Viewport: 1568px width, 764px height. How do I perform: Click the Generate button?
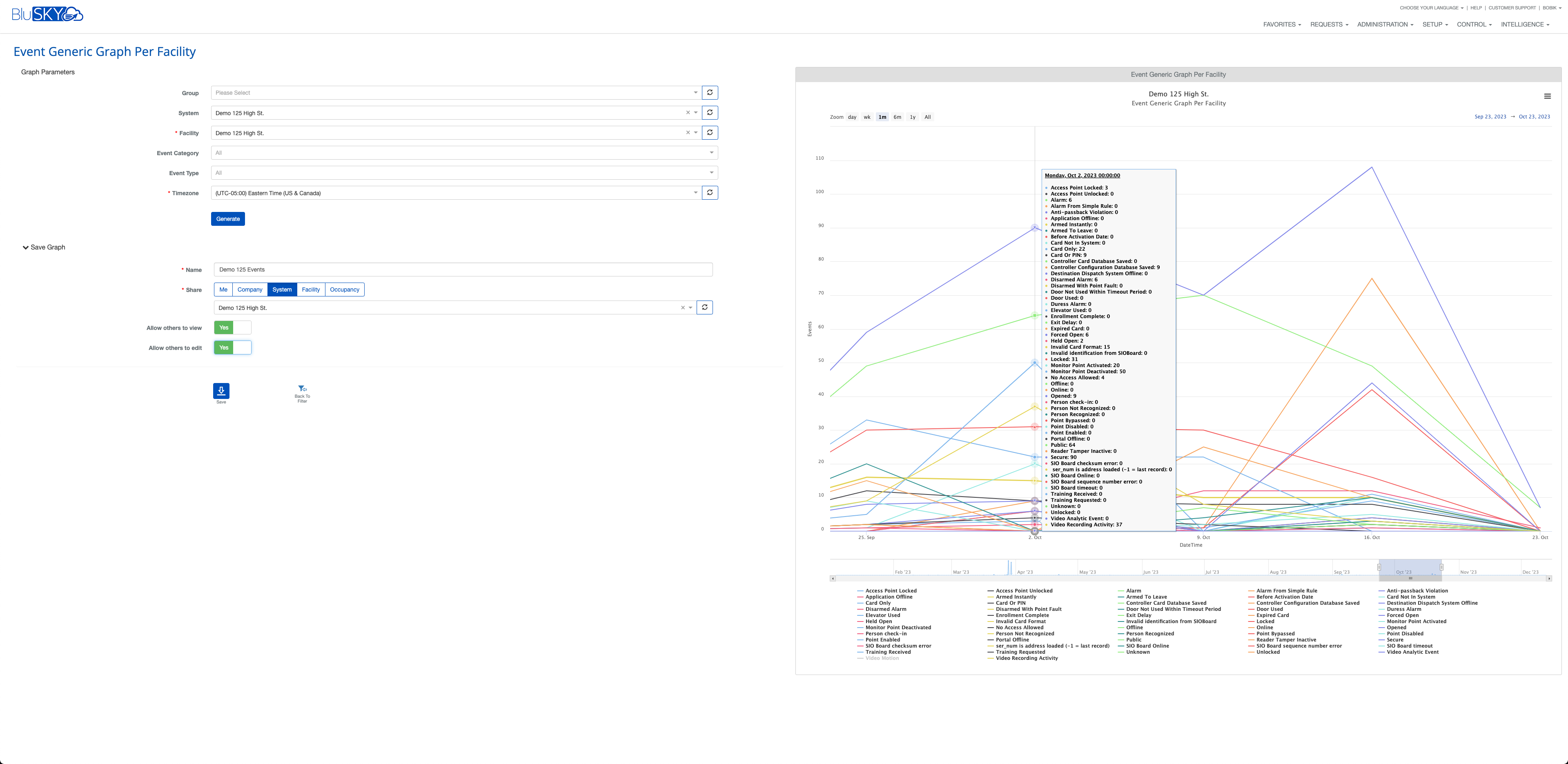228,218
